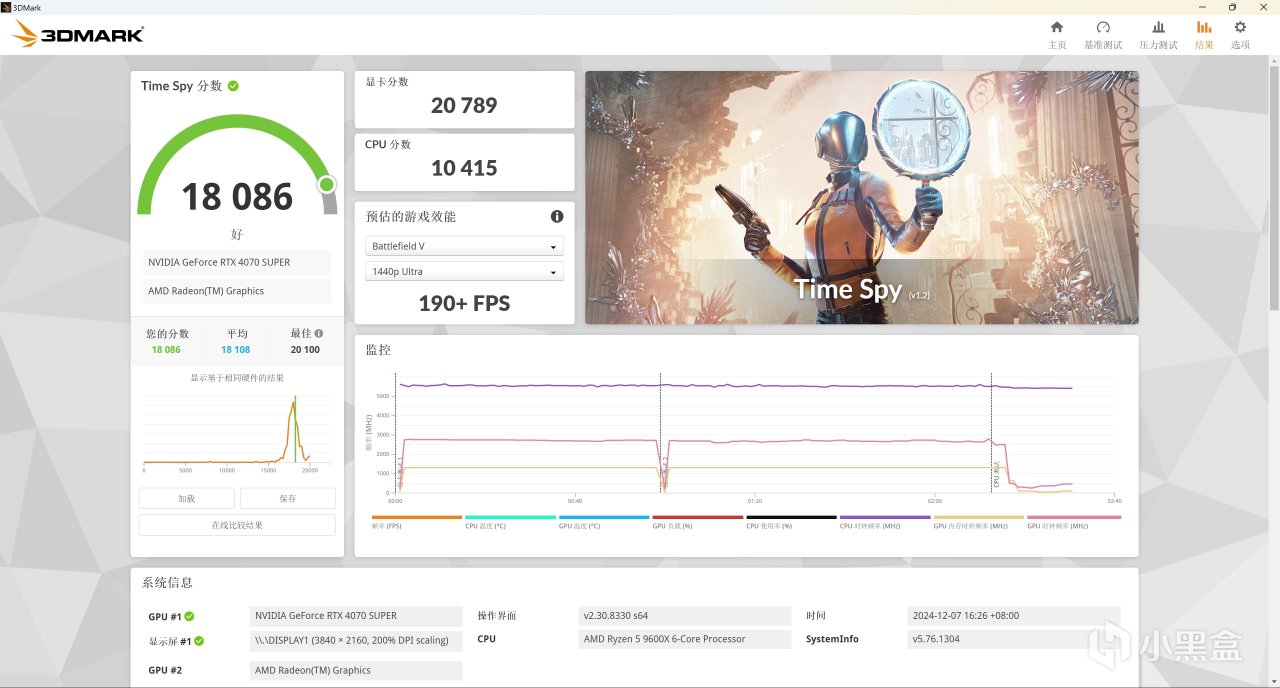1280x688 pixels.
Task: Click the AMD Ryzen 5 9600X CPU field
Action: point(685,639)
